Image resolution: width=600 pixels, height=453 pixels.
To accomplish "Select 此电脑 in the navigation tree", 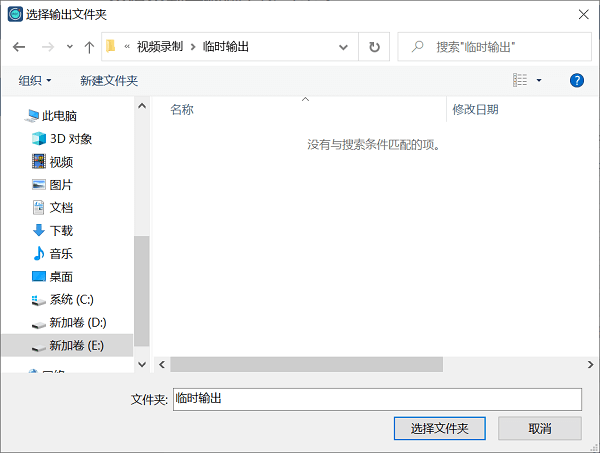I will coord(59,116).
